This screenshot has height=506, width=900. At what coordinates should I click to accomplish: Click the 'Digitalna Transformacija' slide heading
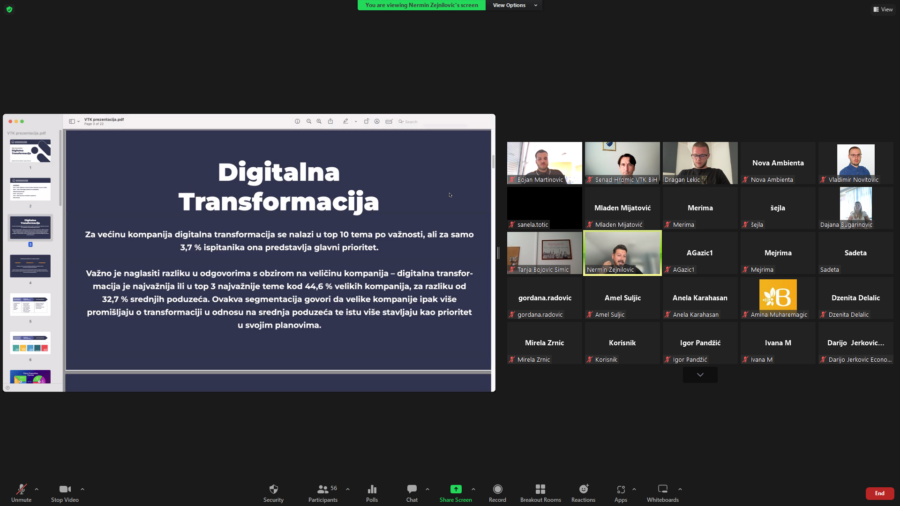278,187
